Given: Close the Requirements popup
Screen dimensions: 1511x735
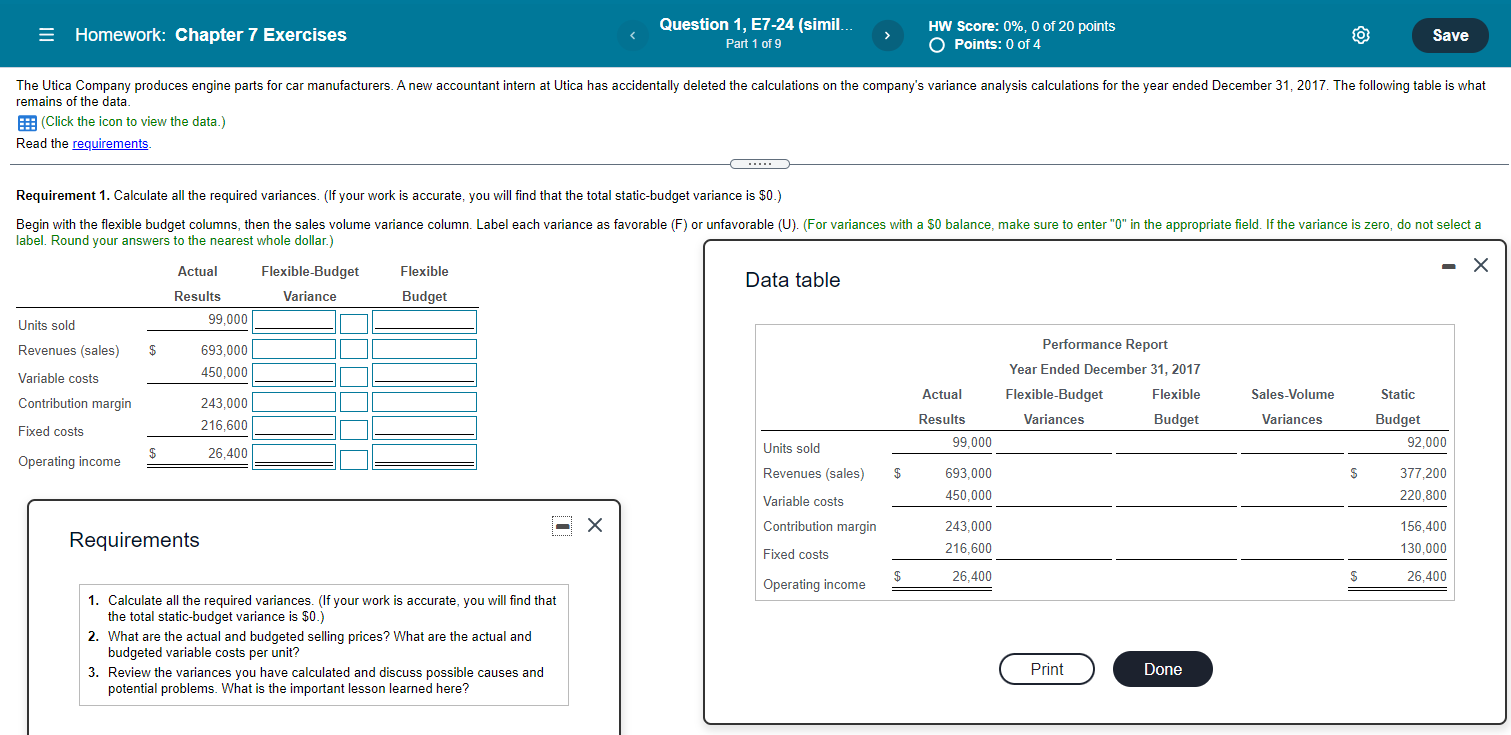Looking at the screenshot, I should [x=595, y=525].
